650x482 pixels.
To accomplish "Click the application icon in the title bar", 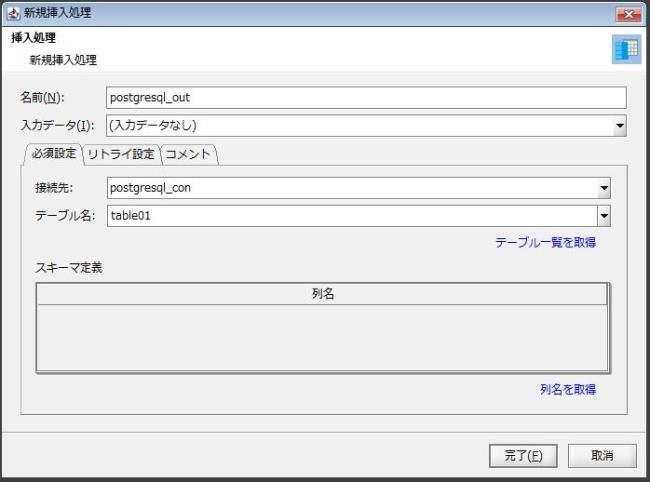I will (12, 13).
